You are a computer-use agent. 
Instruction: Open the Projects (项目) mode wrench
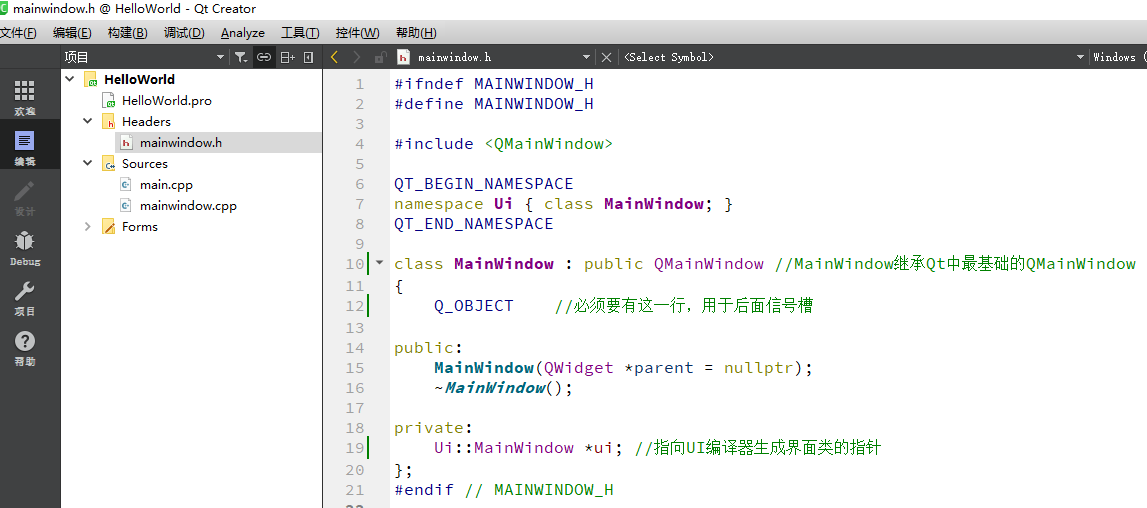click(24, 299)
